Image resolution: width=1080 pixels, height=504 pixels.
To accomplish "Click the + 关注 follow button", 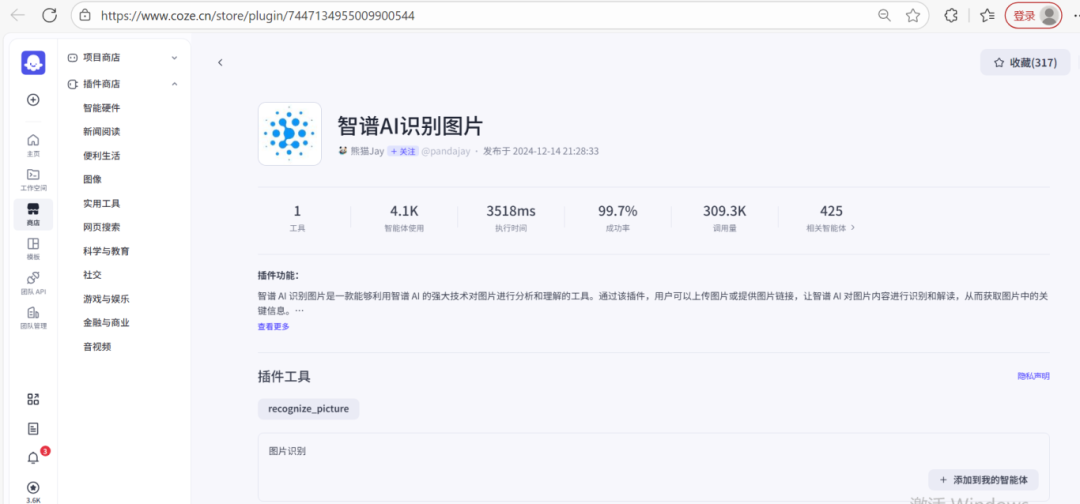I will tap(403, 151).
